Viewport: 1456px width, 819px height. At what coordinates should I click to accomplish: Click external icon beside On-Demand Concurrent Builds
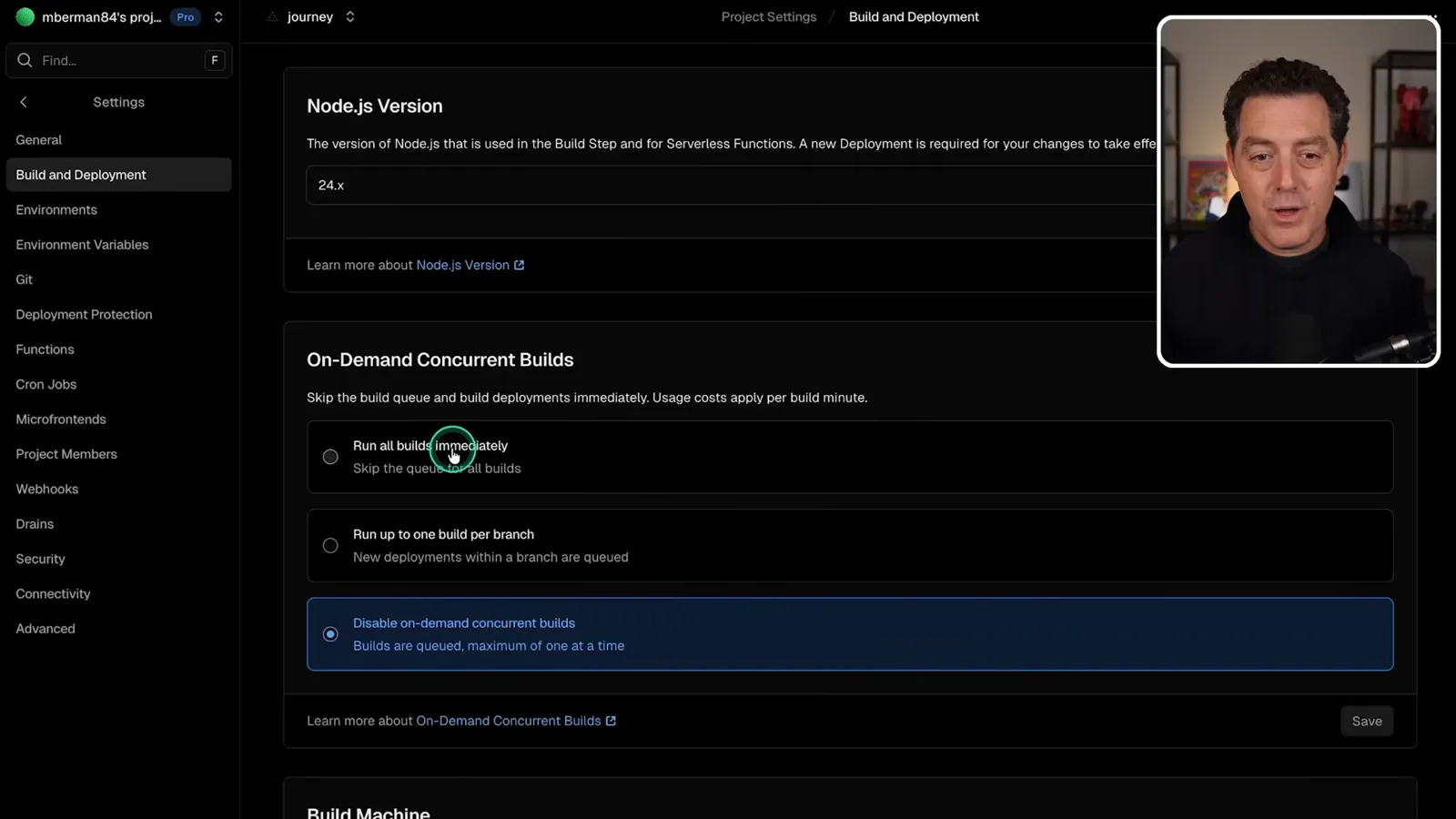[x=612, y=721]
